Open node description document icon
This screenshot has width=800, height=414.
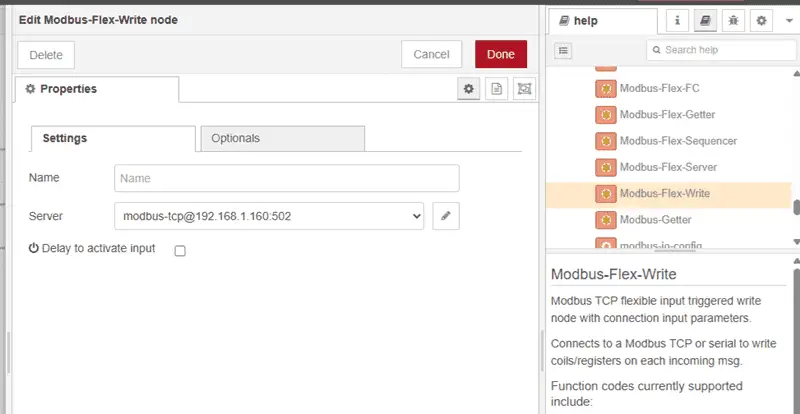click(x=496, y=89)
